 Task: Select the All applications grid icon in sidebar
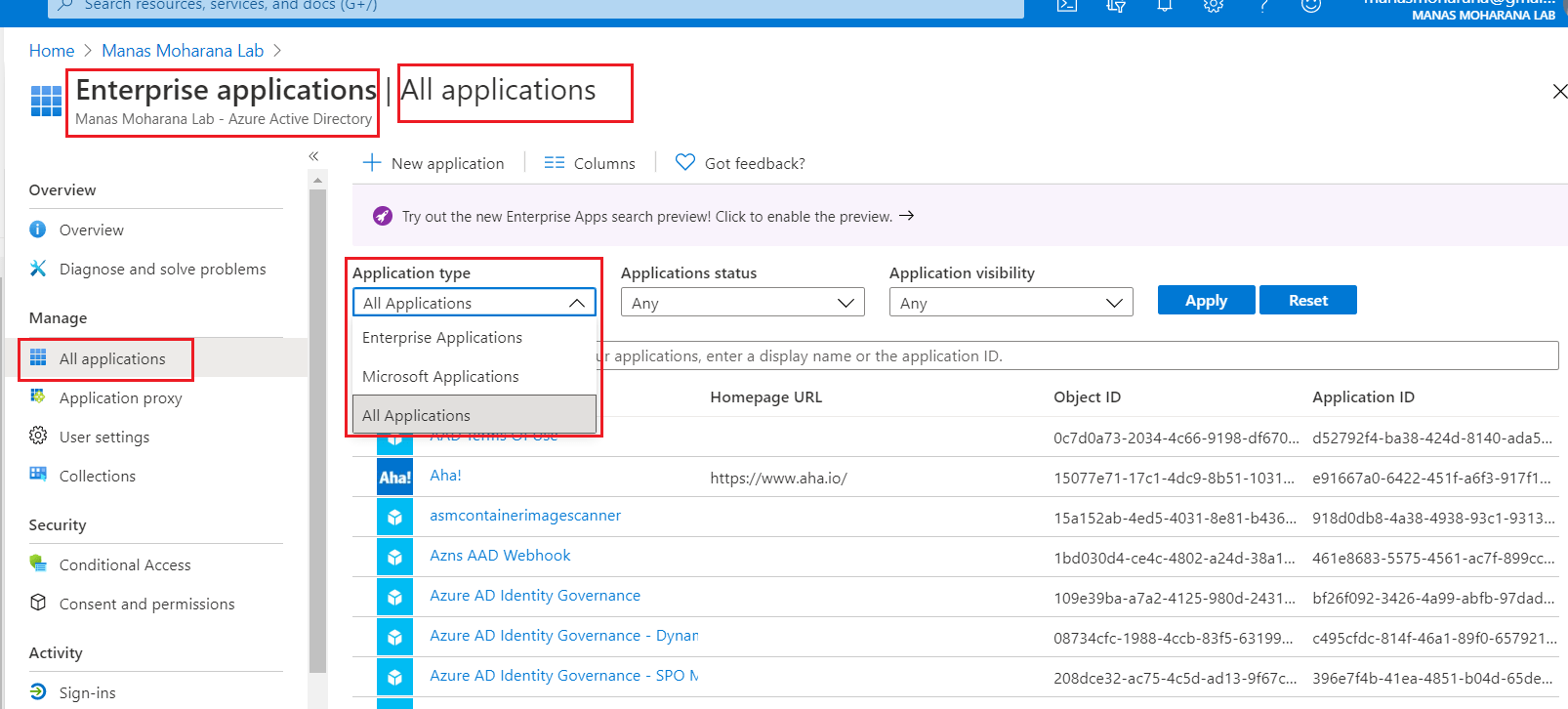pos(38,357)
